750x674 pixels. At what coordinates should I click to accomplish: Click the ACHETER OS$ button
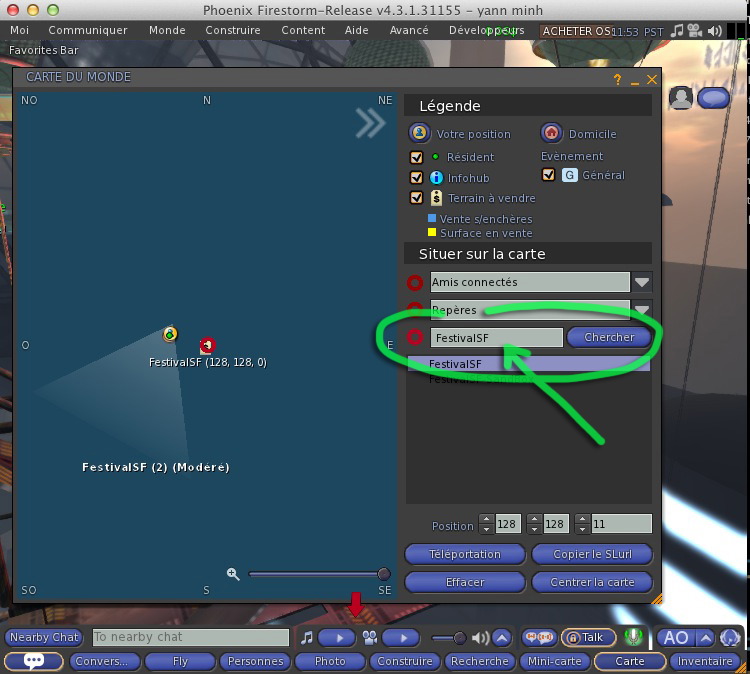click(x=576, y=31)
